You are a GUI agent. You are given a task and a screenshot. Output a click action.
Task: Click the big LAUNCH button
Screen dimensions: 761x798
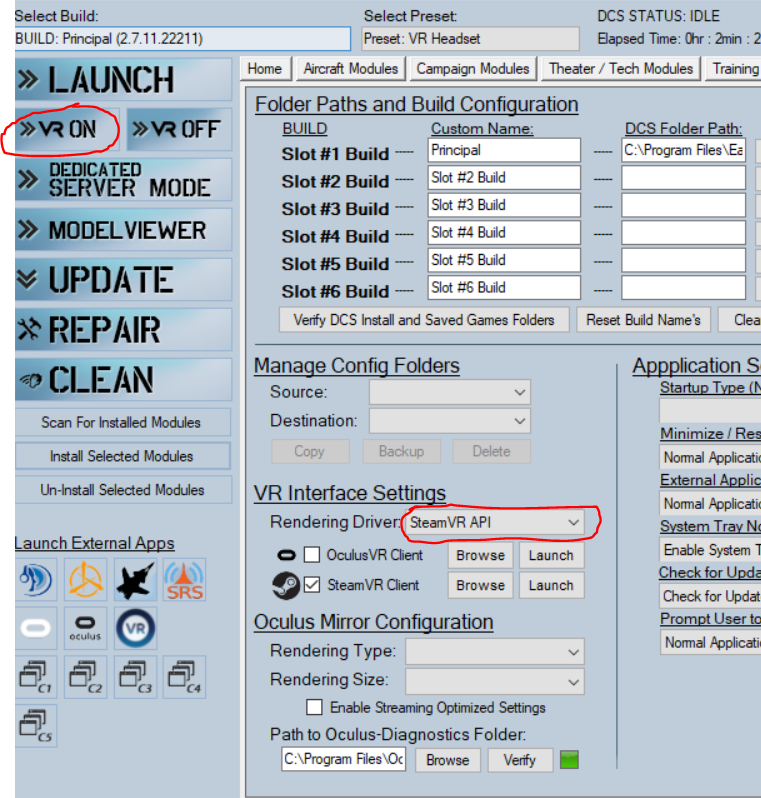click(x=123, y=79)
